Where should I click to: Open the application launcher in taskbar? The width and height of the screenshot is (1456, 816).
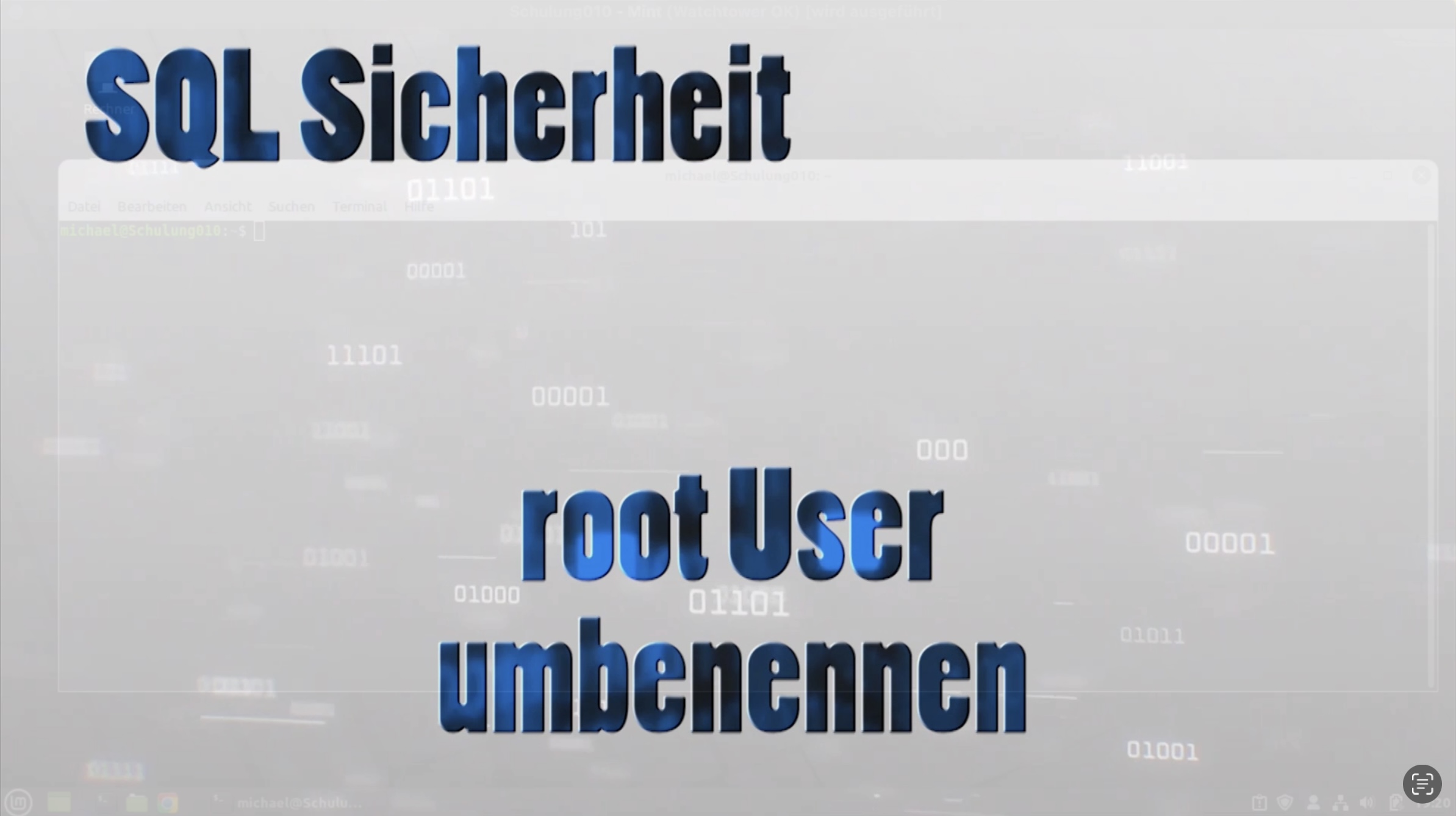click(19, 801)
